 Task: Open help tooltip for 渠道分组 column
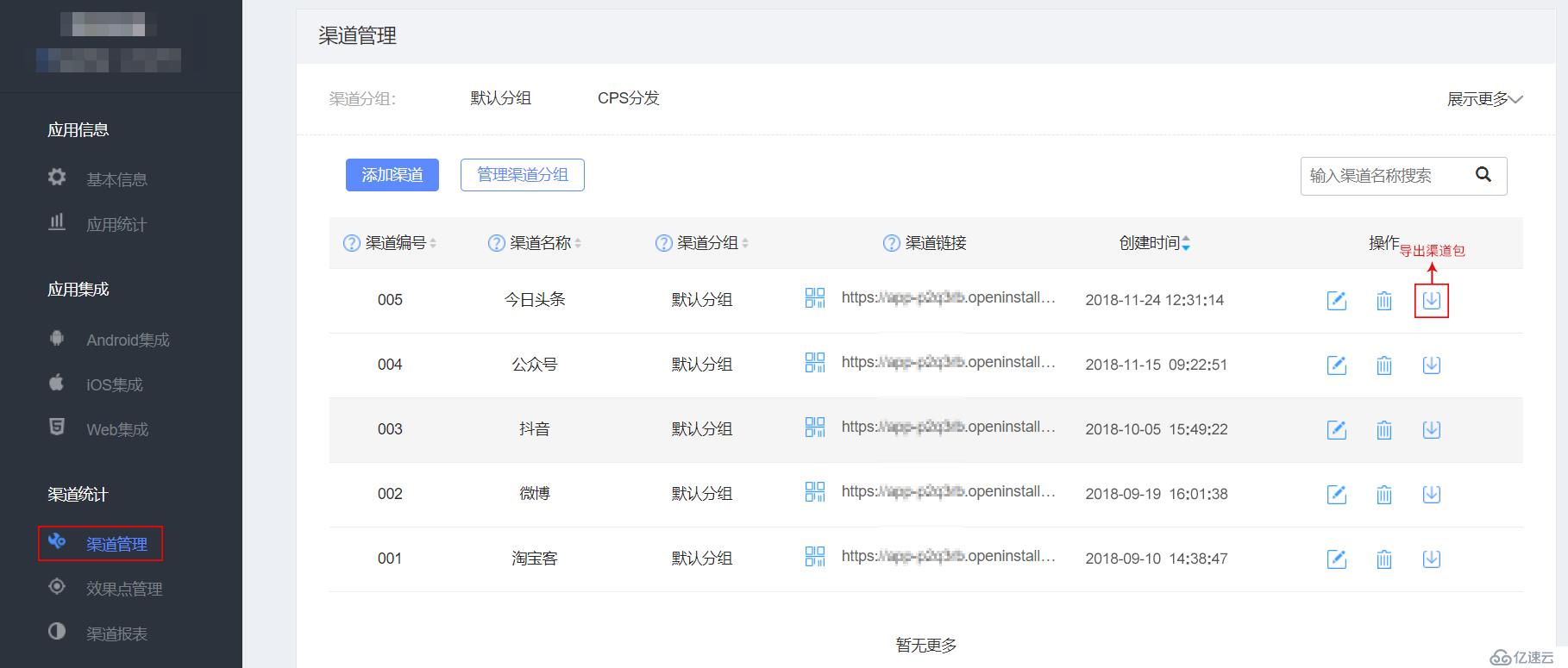(663, 243)
